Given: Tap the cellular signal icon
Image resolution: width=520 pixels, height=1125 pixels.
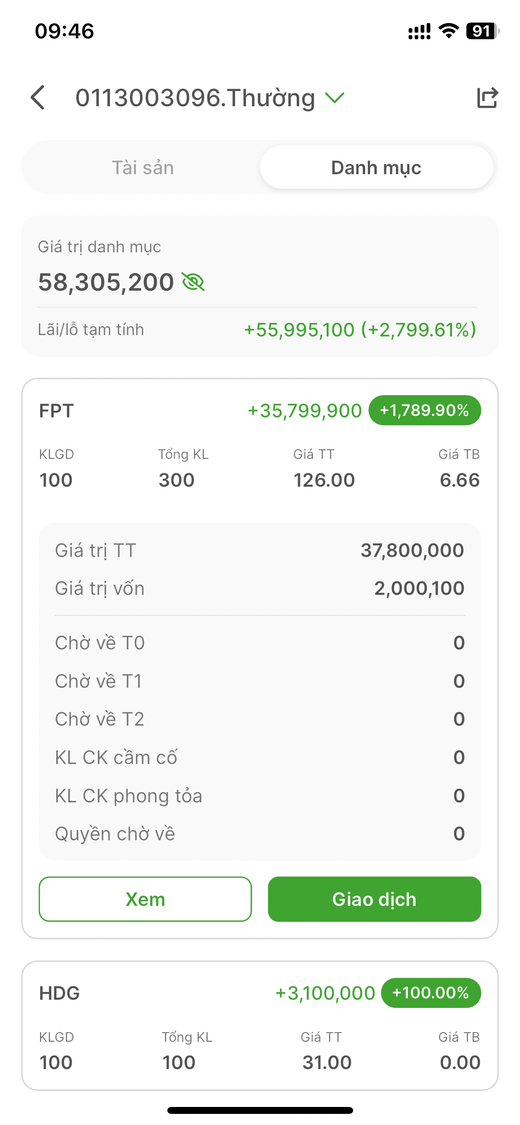Looking at the screenshot, I should tap(420, 31).
